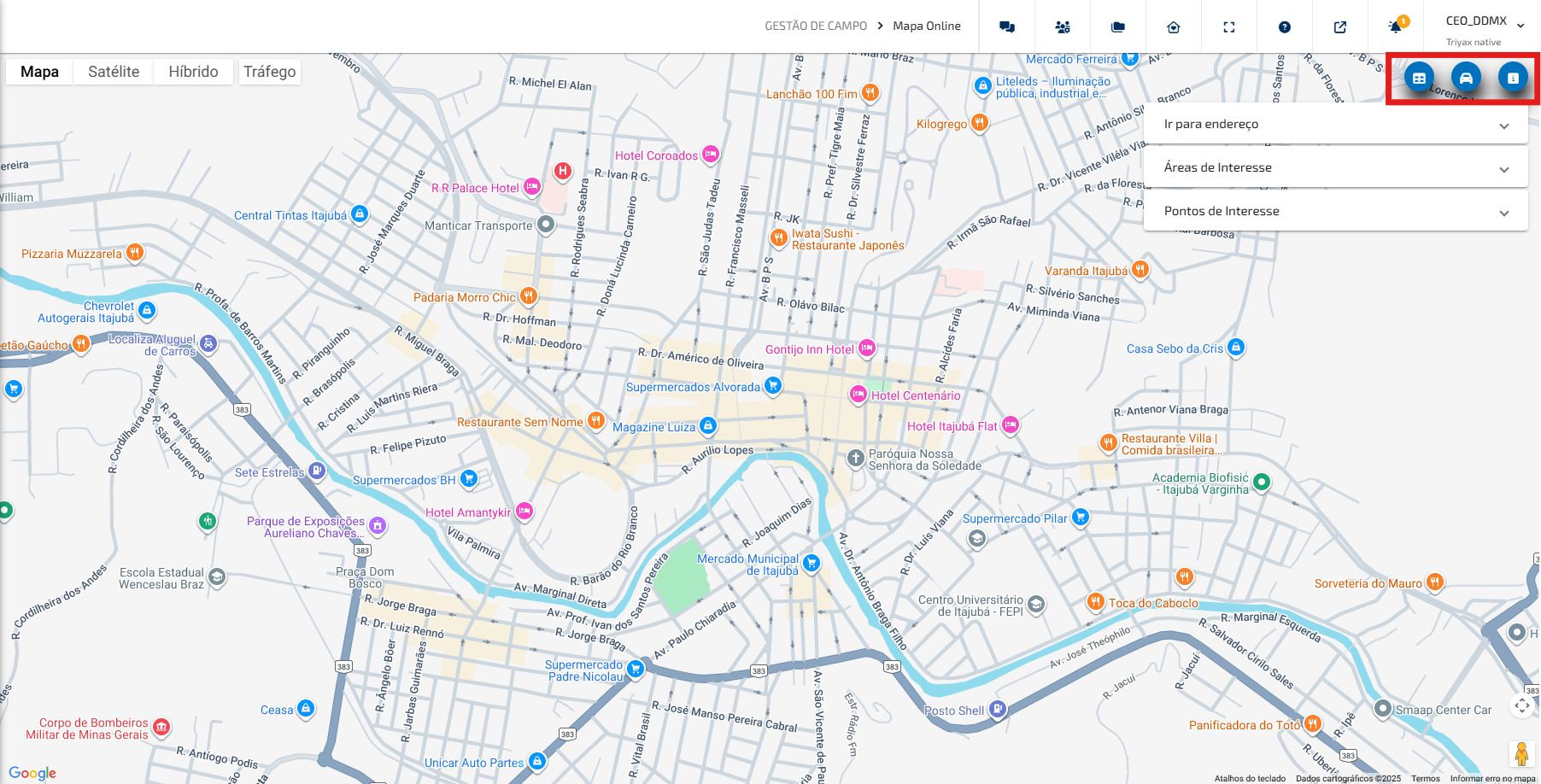Click Hotel Centenário marker
Viewport: 1541px width, 784px height.
tap(858, 395)
